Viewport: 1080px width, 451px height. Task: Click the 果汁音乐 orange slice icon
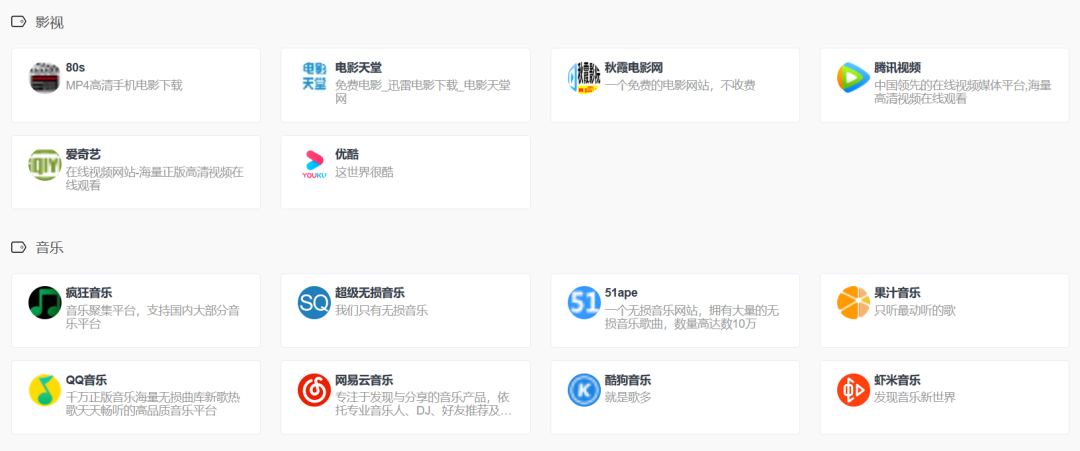tap(853, 303)
